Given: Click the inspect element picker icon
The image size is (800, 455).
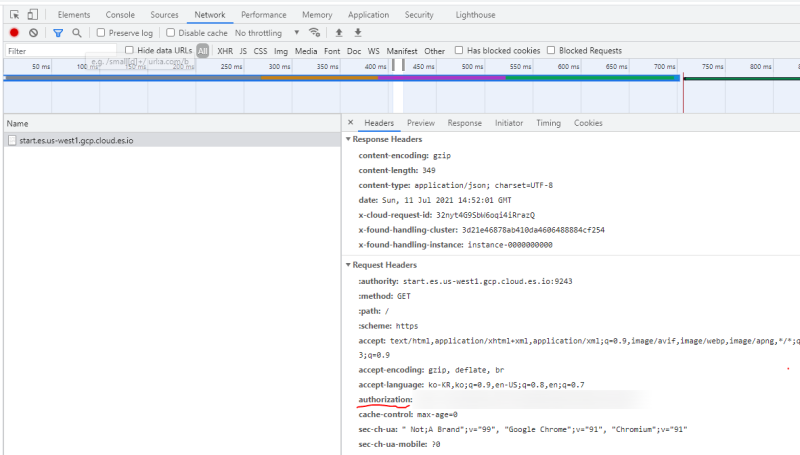Looking at the screenshot, I should (15, 15).
